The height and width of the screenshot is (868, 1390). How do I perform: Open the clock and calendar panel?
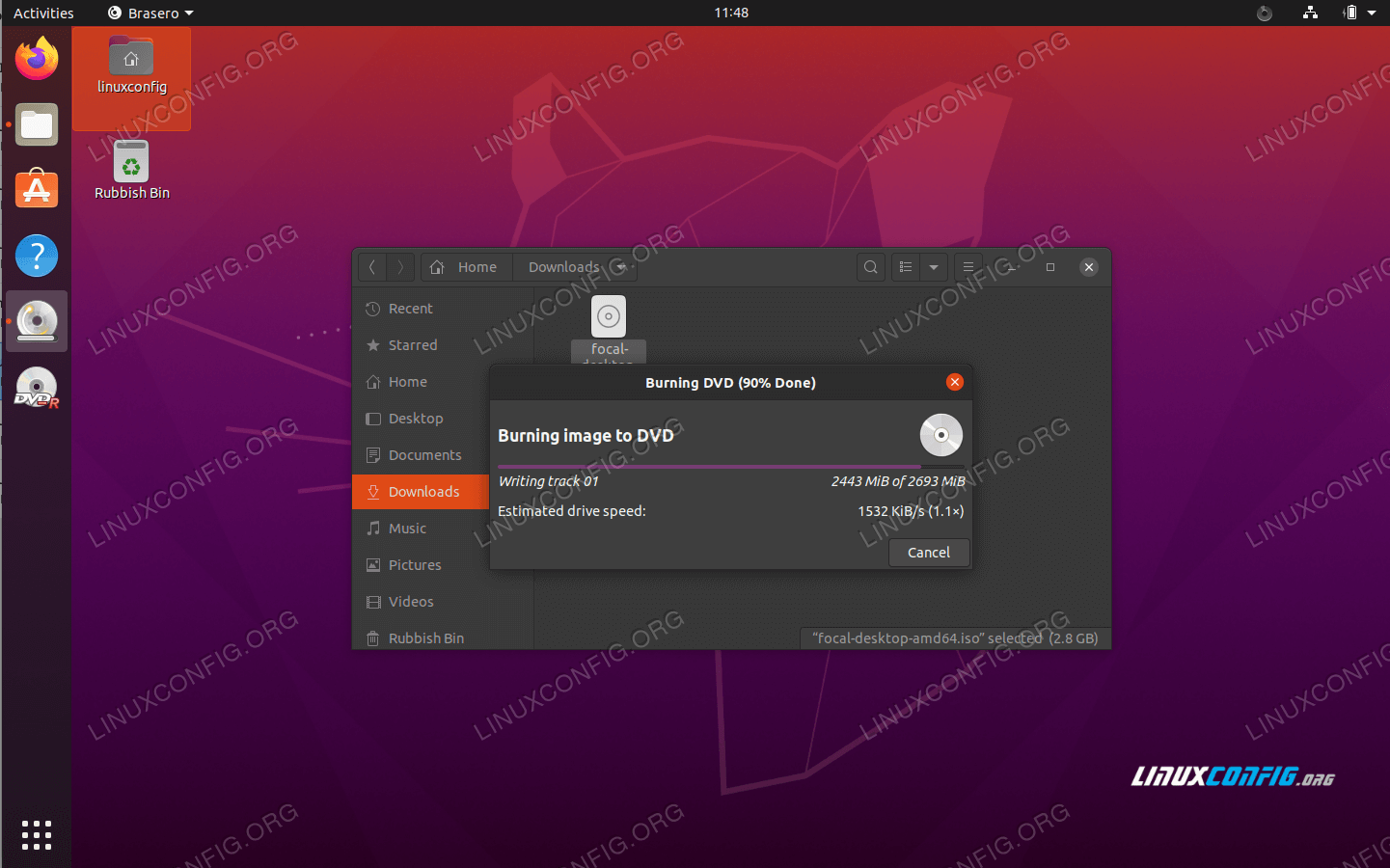(731, 13)
